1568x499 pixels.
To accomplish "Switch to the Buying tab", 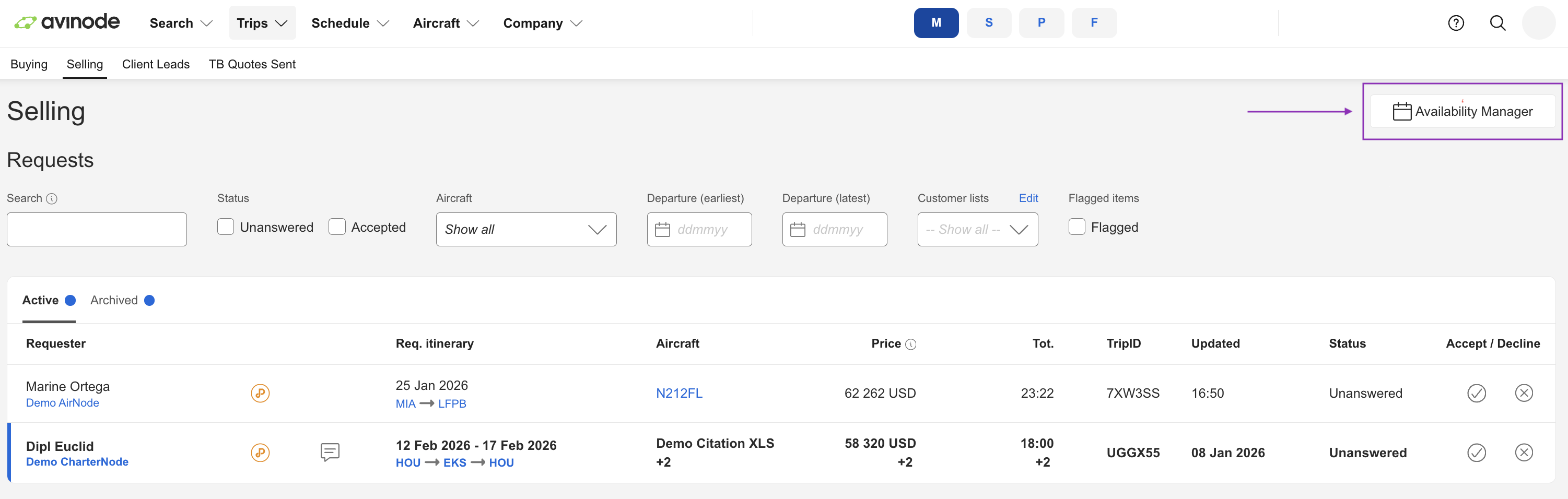I will pyautogui.click(x=29, y=64).
